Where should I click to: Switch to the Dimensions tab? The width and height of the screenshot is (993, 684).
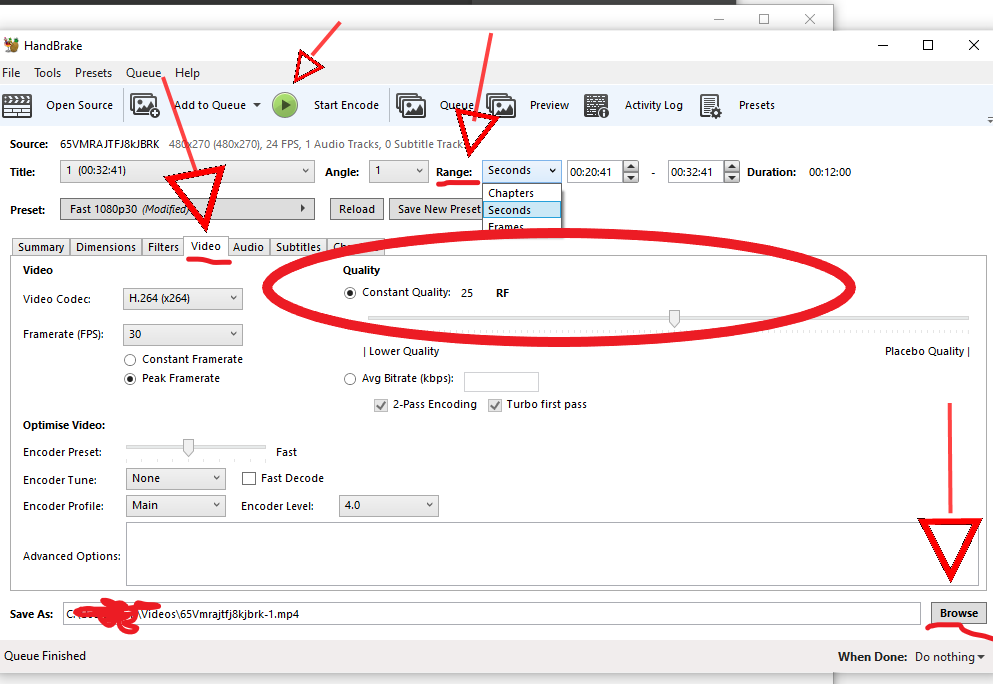(106, 247)
